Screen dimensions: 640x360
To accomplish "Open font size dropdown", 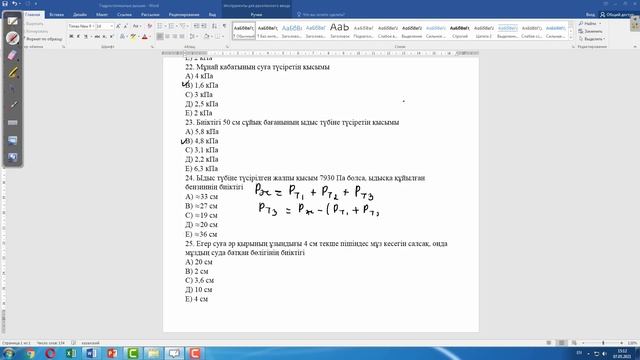I will point(111,26).
